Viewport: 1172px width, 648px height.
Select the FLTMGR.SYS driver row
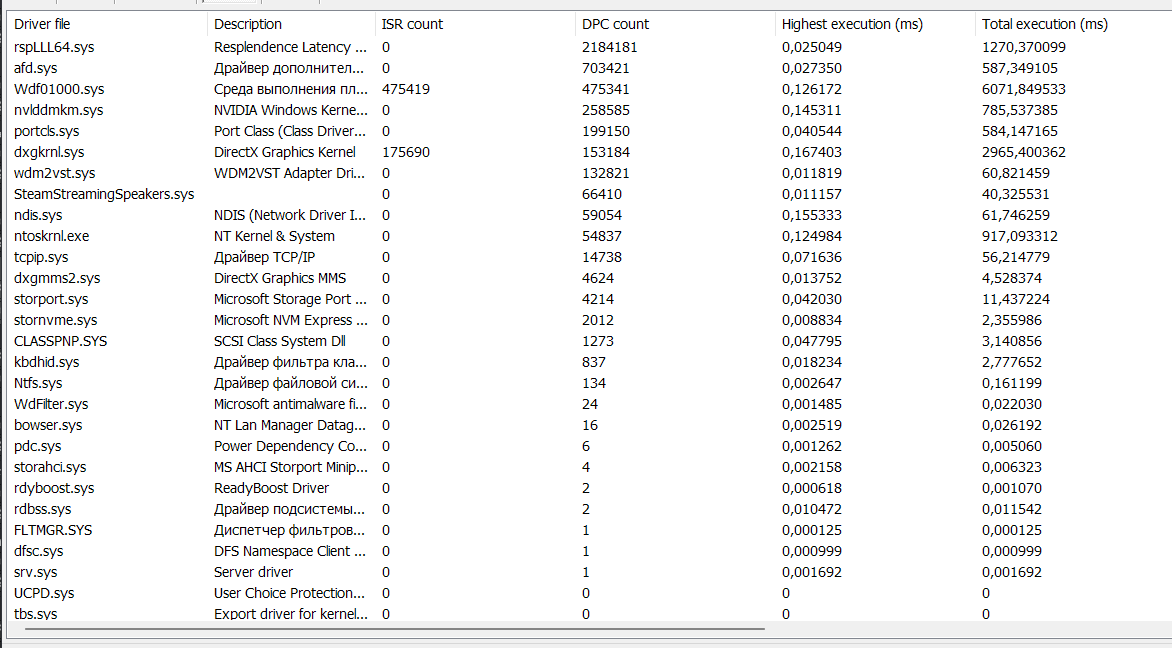590,530
